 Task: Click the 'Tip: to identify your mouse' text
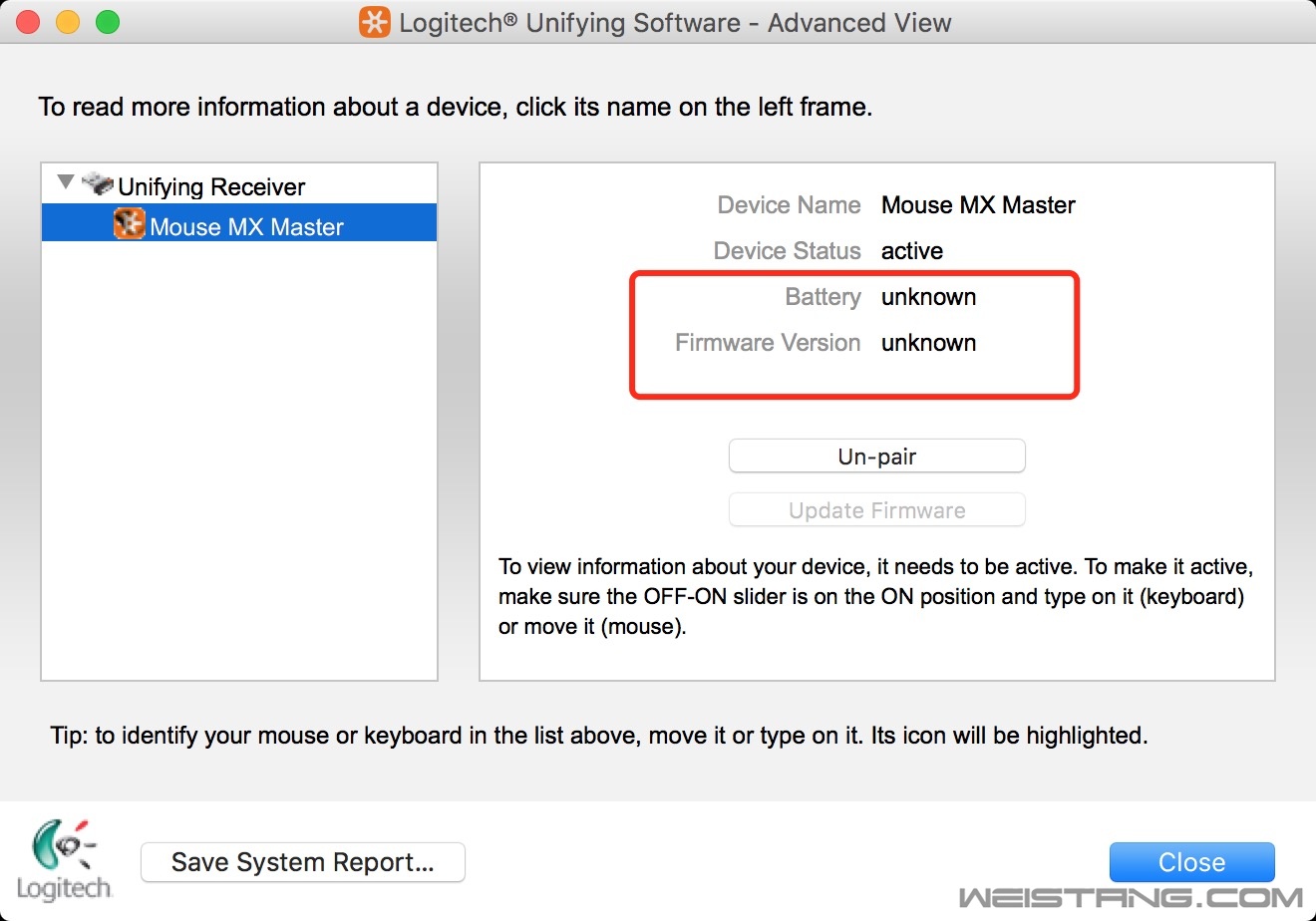599,736
